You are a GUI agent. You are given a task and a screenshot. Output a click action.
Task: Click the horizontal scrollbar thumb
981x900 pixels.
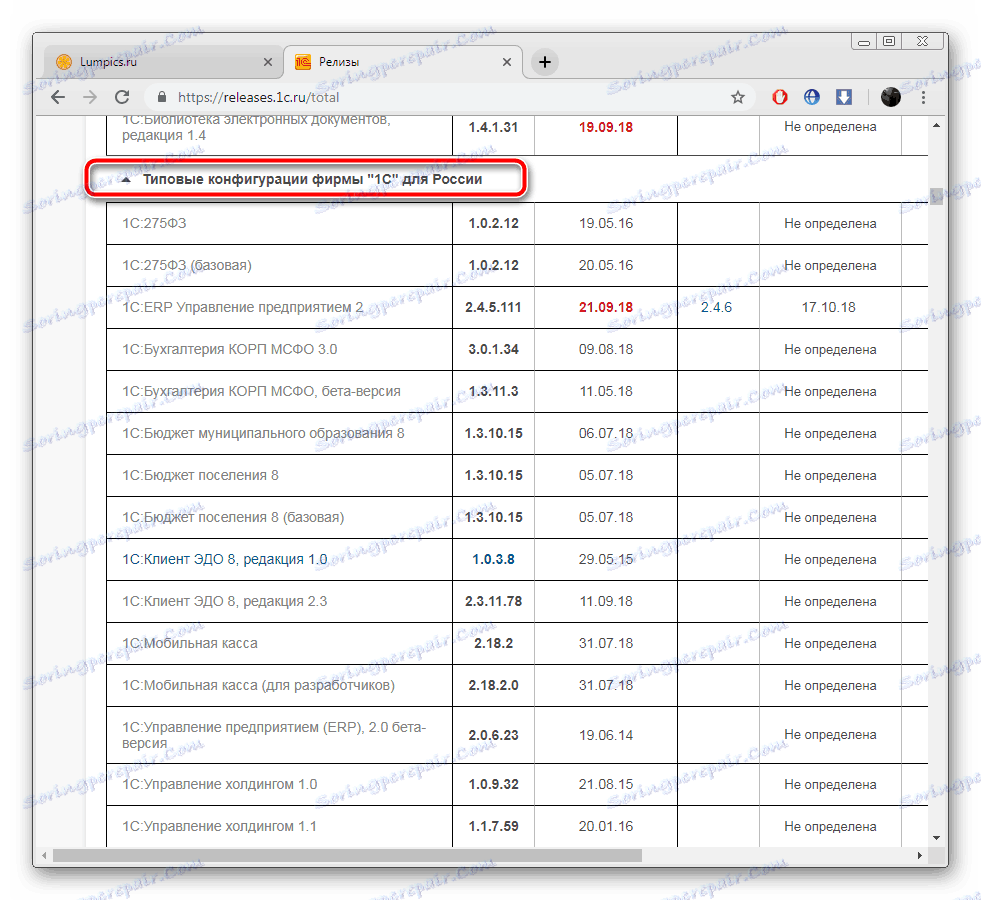tap(347, 855)
